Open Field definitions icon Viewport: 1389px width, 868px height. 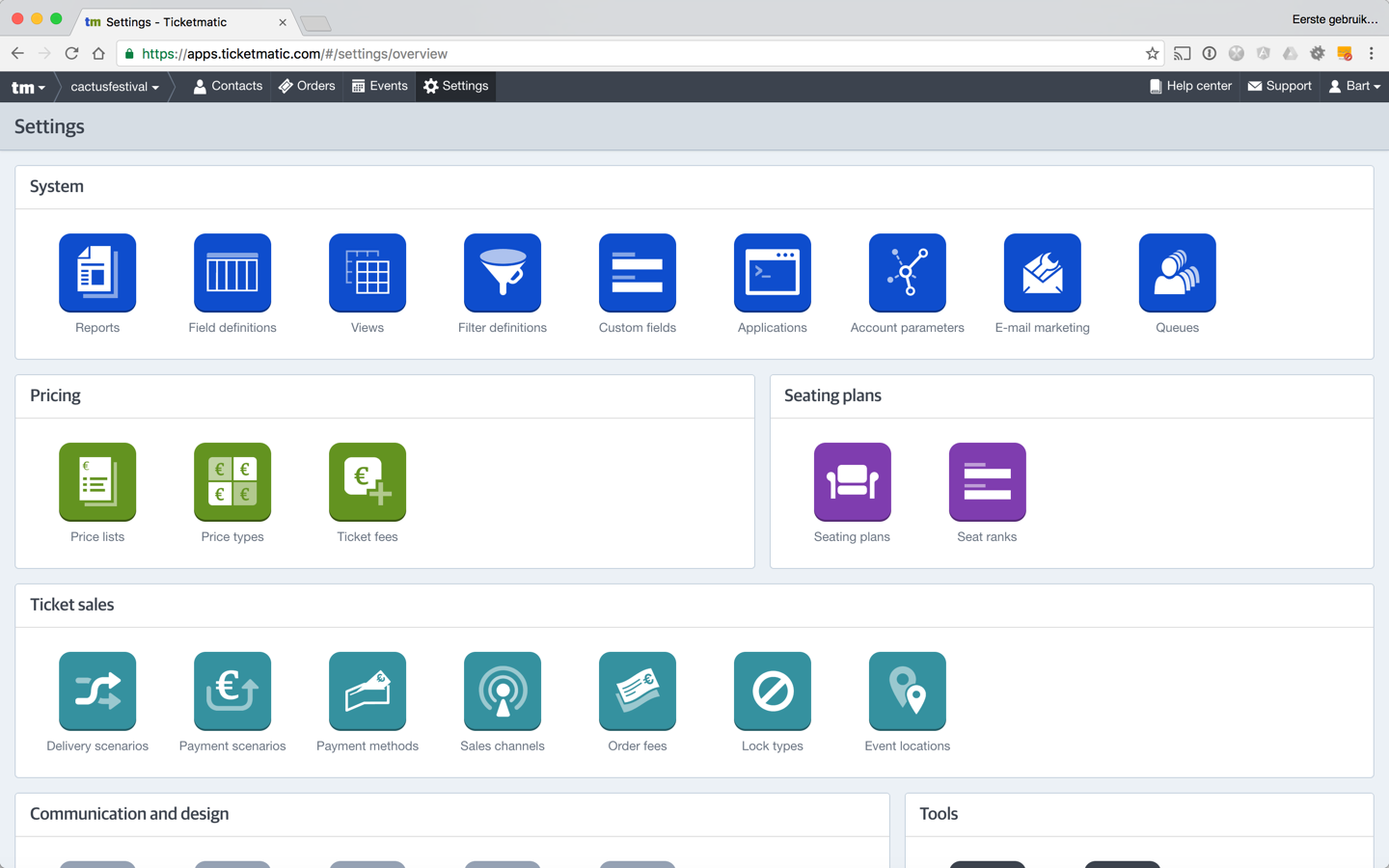coord(232,273)
